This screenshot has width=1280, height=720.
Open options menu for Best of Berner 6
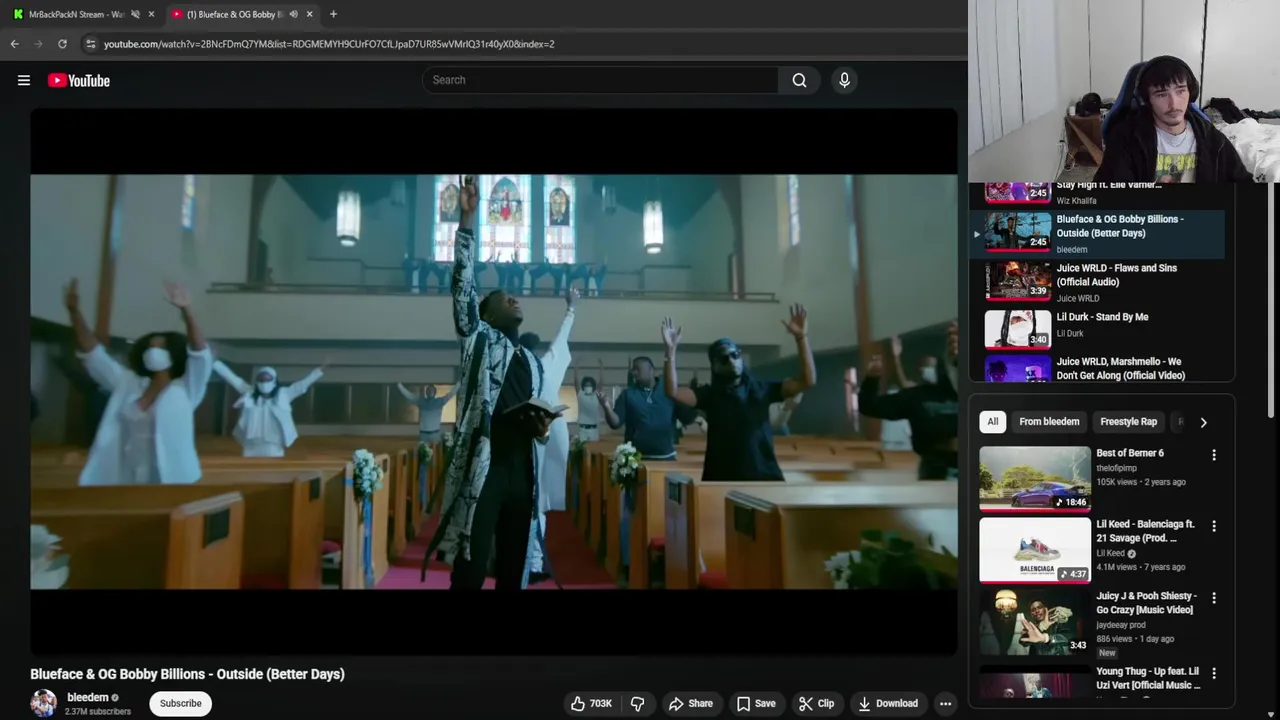click(1214, 455)
